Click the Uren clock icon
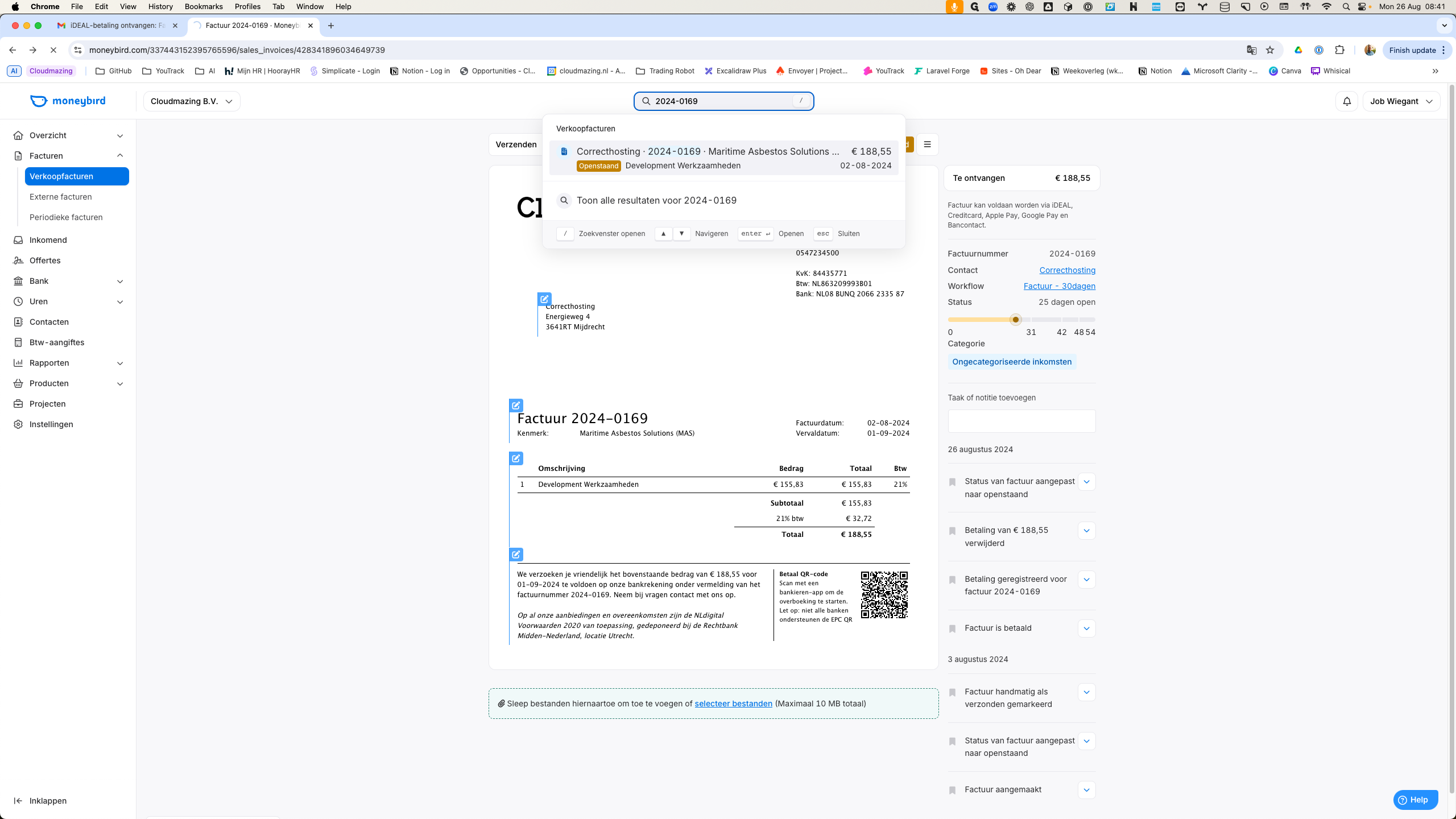Viewport: 1456px width, 819px height. [18, 301]
